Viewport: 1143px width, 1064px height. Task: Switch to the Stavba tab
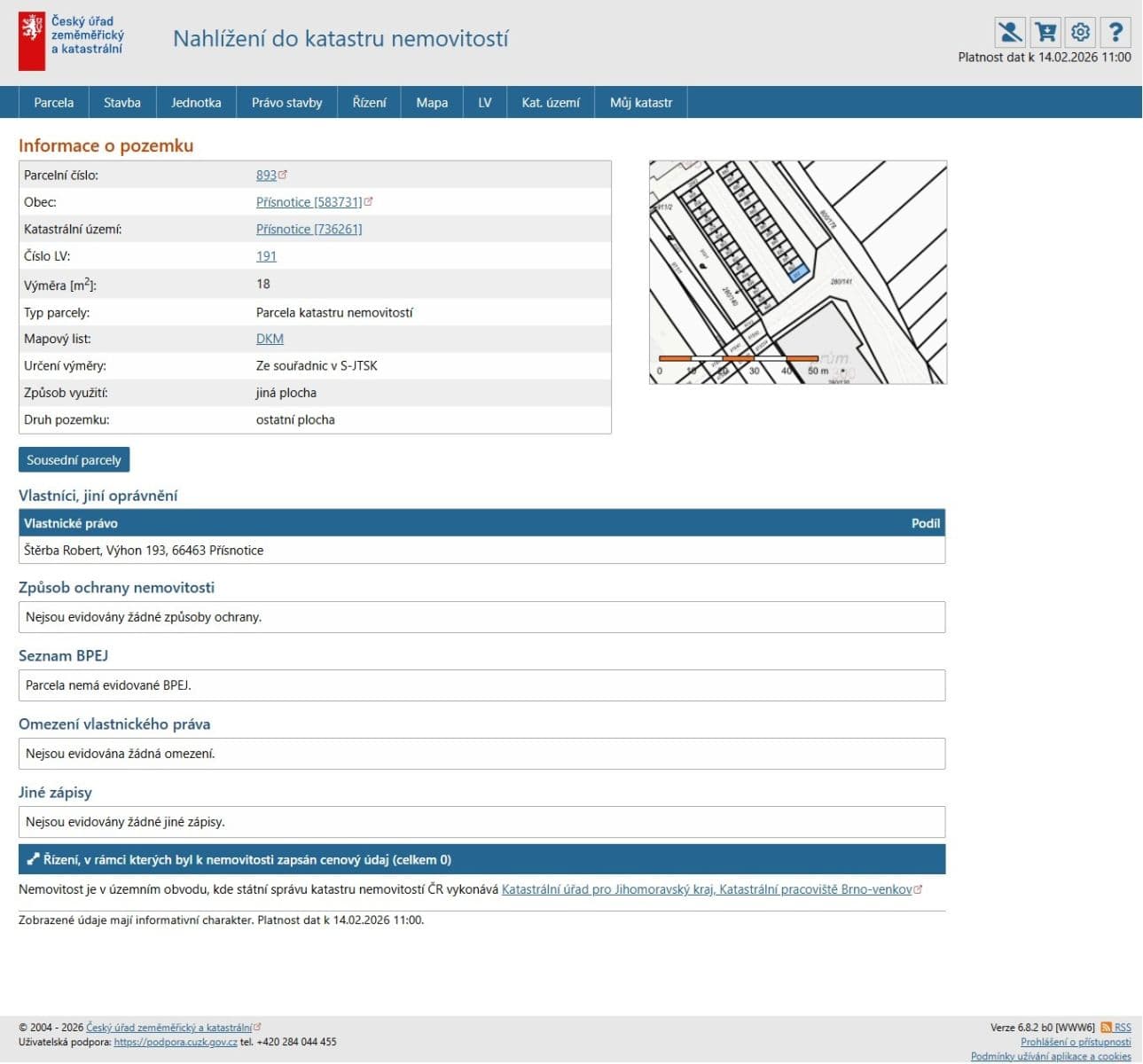tap(122, 103)
